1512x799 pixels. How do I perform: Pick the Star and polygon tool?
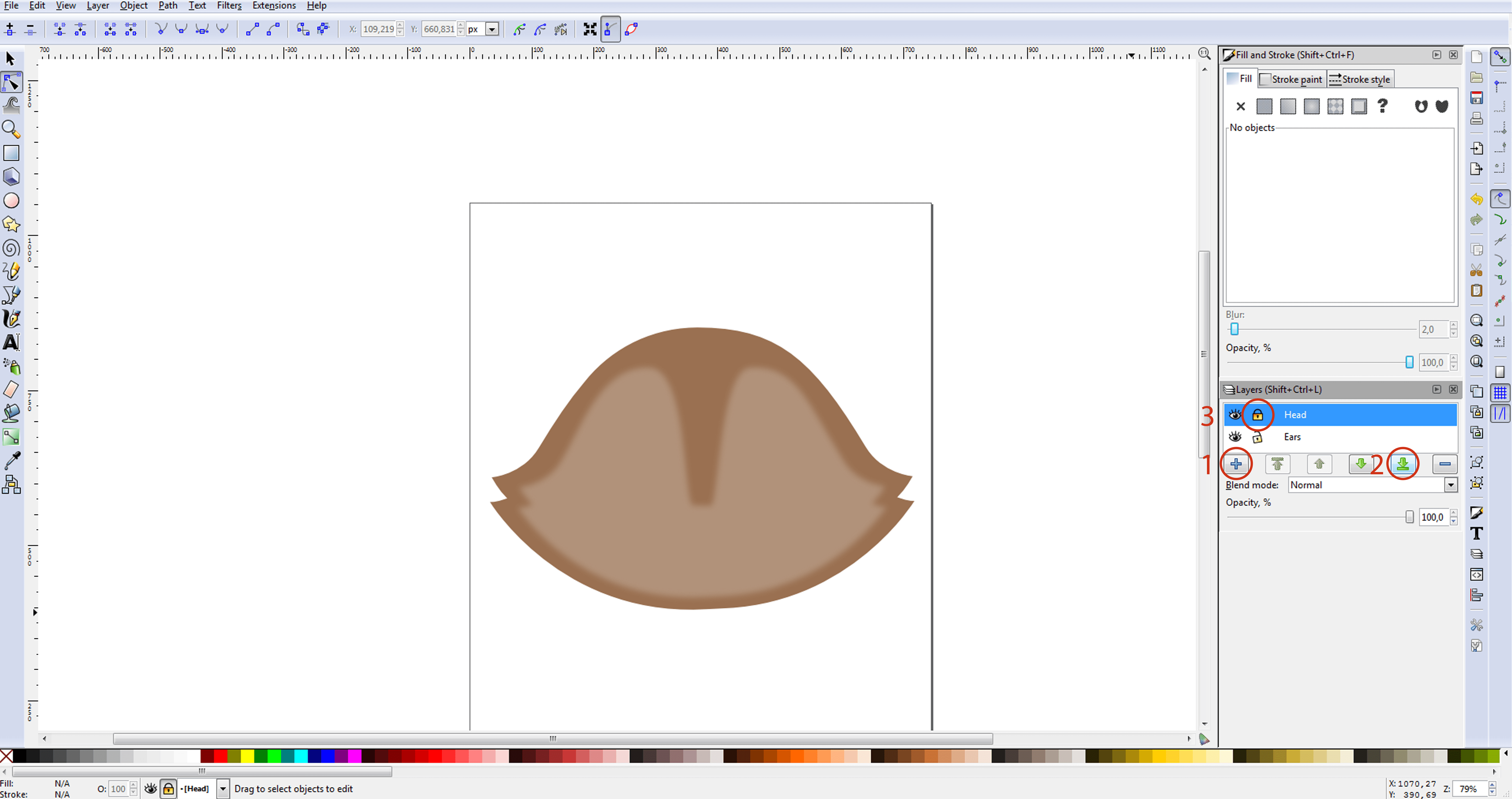coord(11,225)
